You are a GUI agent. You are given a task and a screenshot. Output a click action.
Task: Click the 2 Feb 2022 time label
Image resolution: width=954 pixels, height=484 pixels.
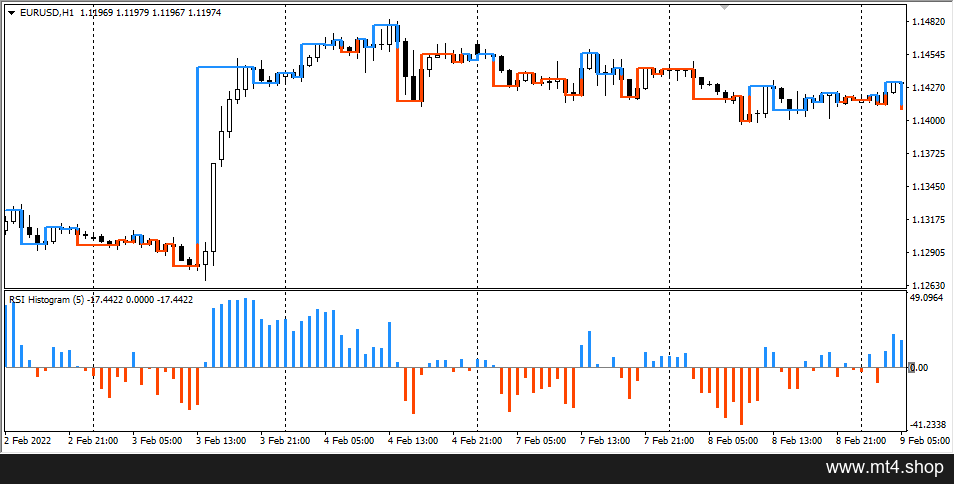(x=29, y=441)
